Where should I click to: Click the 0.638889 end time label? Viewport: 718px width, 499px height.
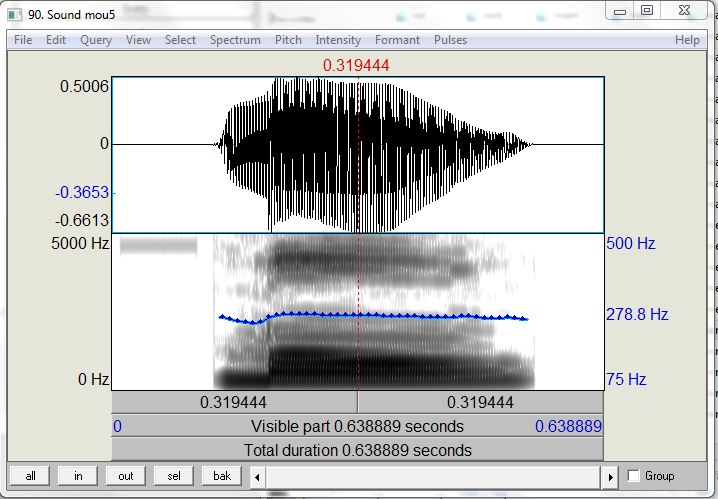click(568, 426)
